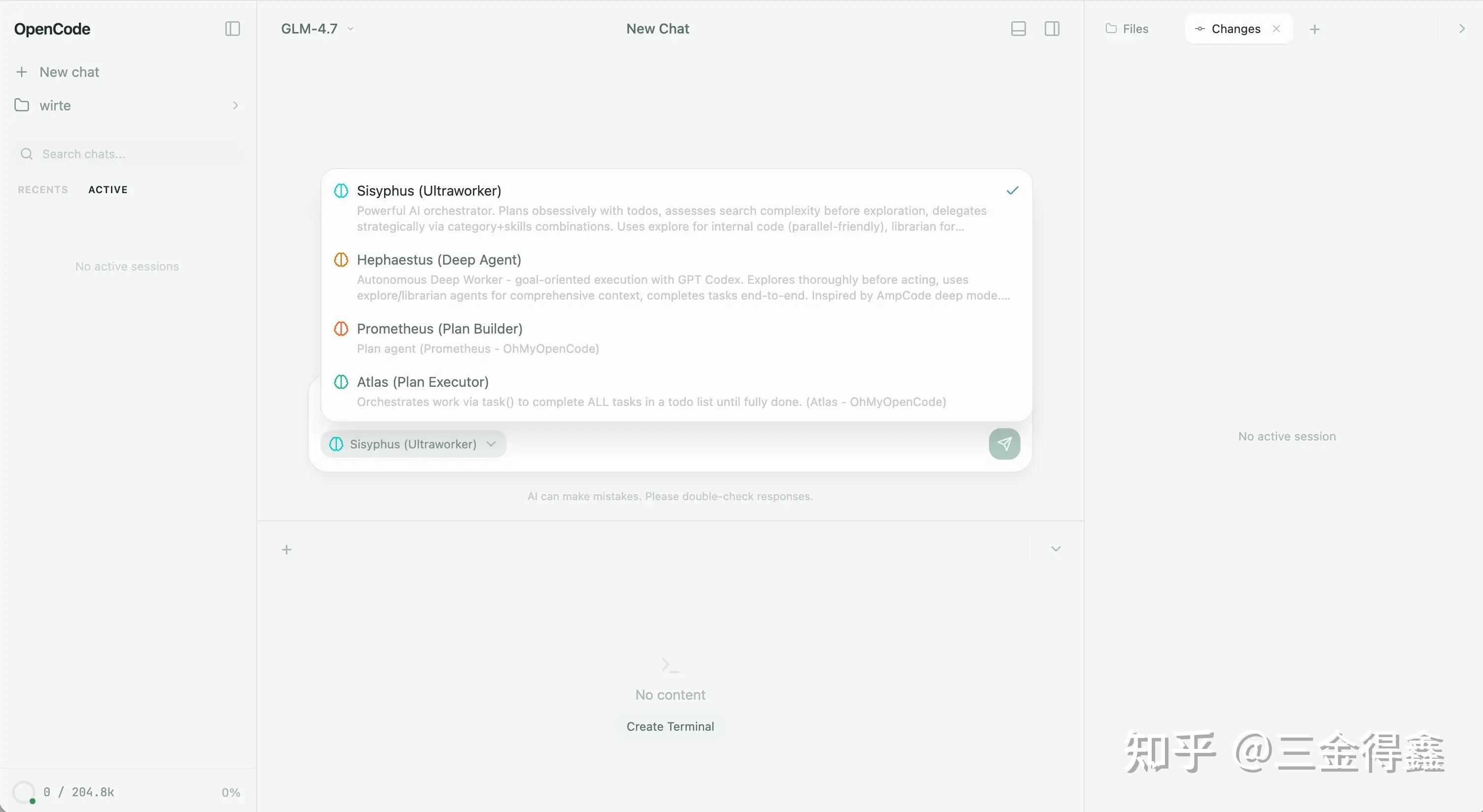Click the Atlas green brain icon

point(341,381)
